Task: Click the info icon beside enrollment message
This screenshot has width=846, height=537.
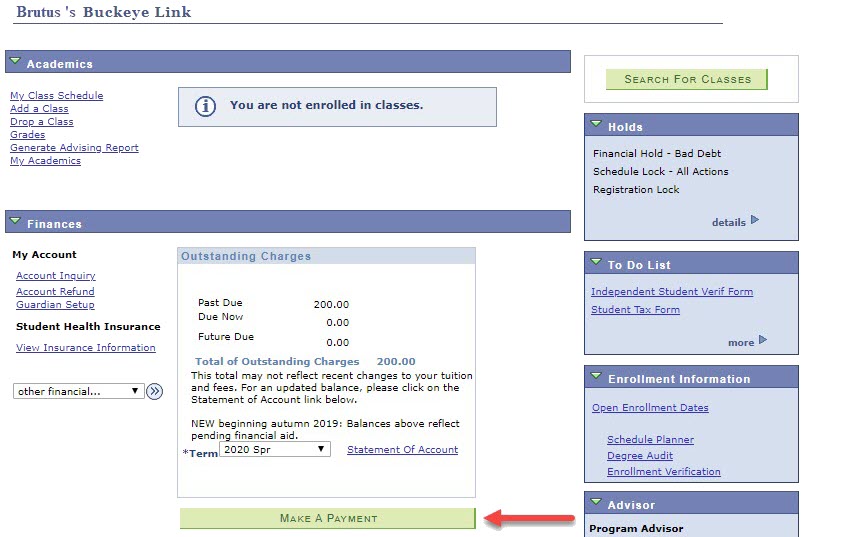Action: (205, 106)
